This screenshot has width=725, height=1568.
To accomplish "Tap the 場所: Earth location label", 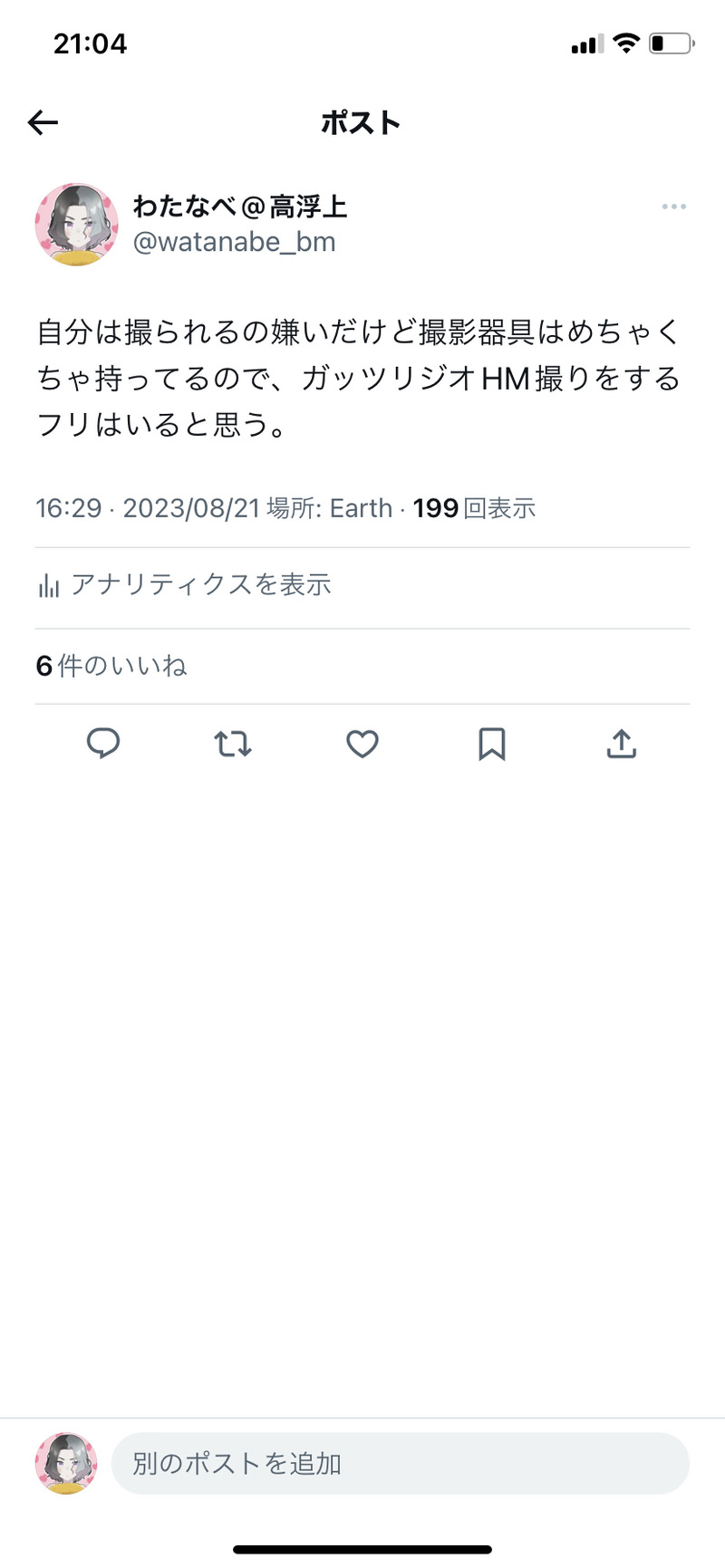I will [x=330, y=508].
